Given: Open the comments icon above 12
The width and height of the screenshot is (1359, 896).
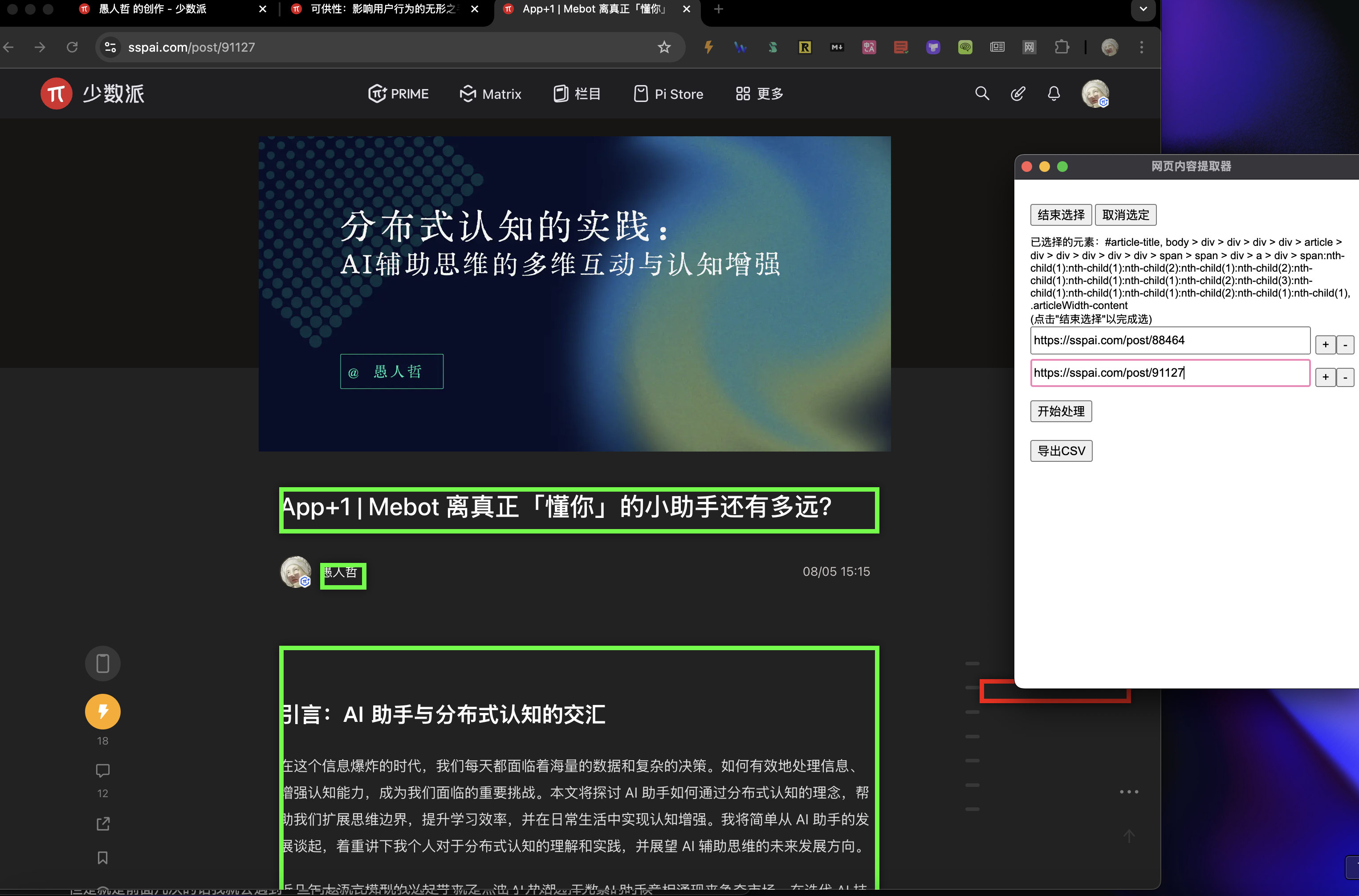Looking at the screenshot, I should (103, 770).
